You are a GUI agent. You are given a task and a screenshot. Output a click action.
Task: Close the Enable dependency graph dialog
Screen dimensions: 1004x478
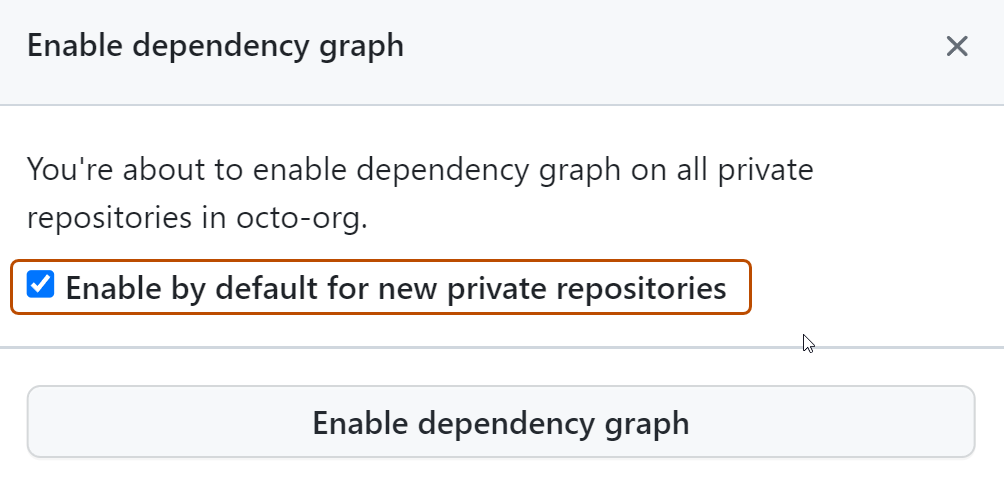[x=957, y=46]
